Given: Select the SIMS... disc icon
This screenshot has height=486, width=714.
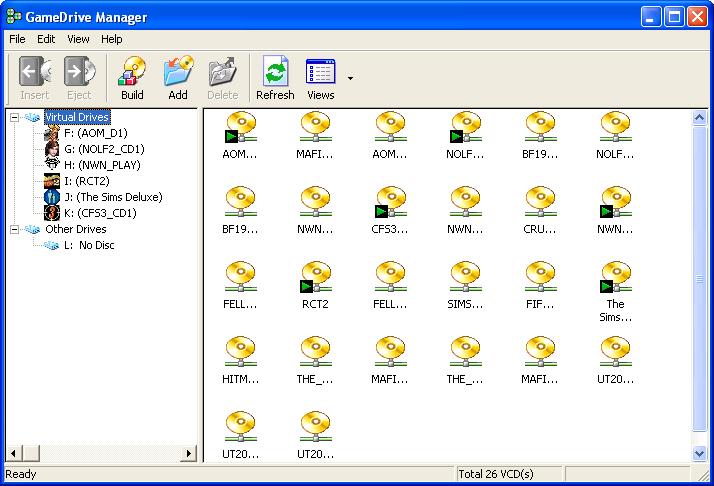Looking at the screenshot, I should coord(465,277).
